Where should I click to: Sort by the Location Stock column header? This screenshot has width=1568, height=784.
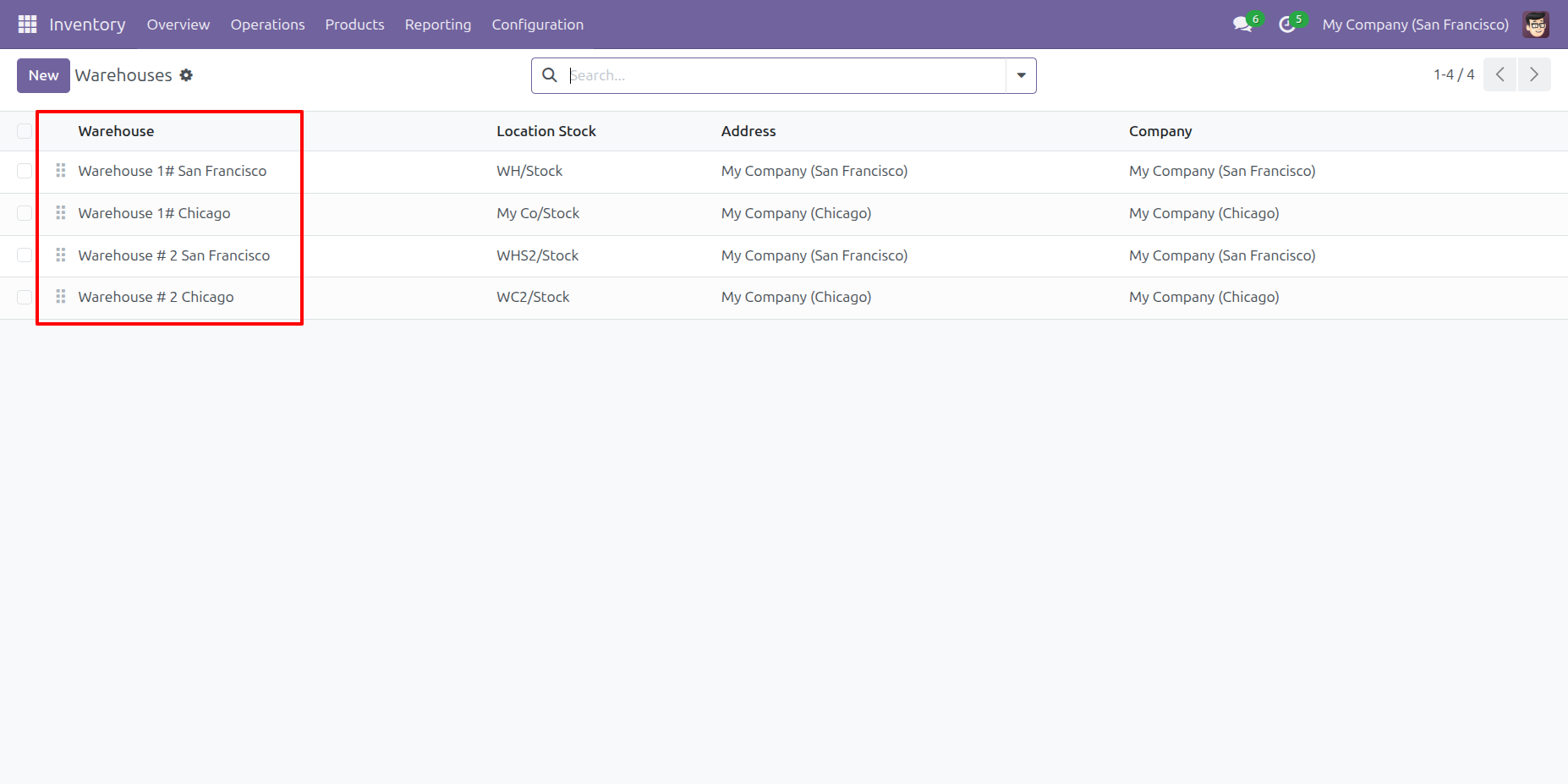(546, 131)
